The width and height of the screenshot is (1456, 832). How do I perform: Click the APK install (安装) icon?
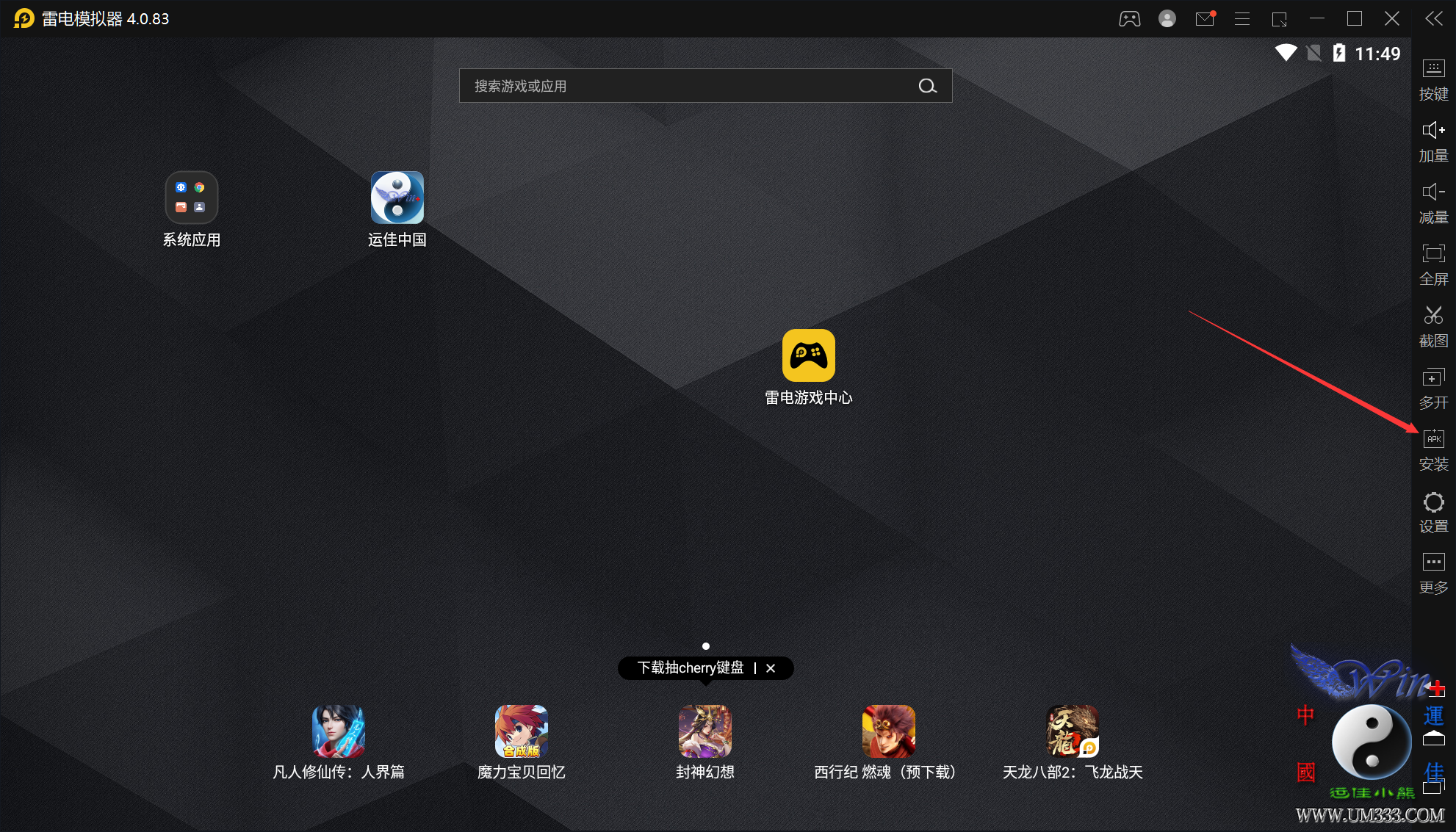point(1433,439)
